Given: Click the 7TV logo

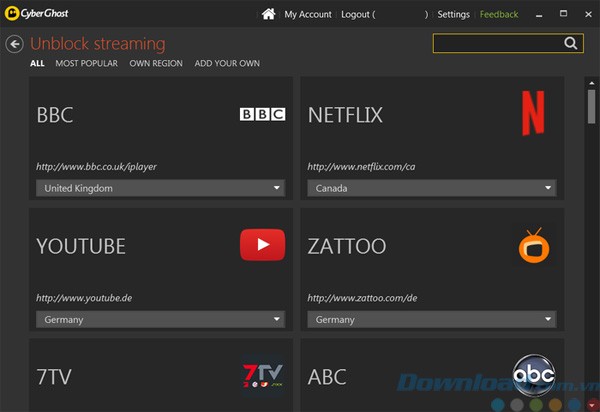Looking at the screenshot, I should click(x=263, y=376).
